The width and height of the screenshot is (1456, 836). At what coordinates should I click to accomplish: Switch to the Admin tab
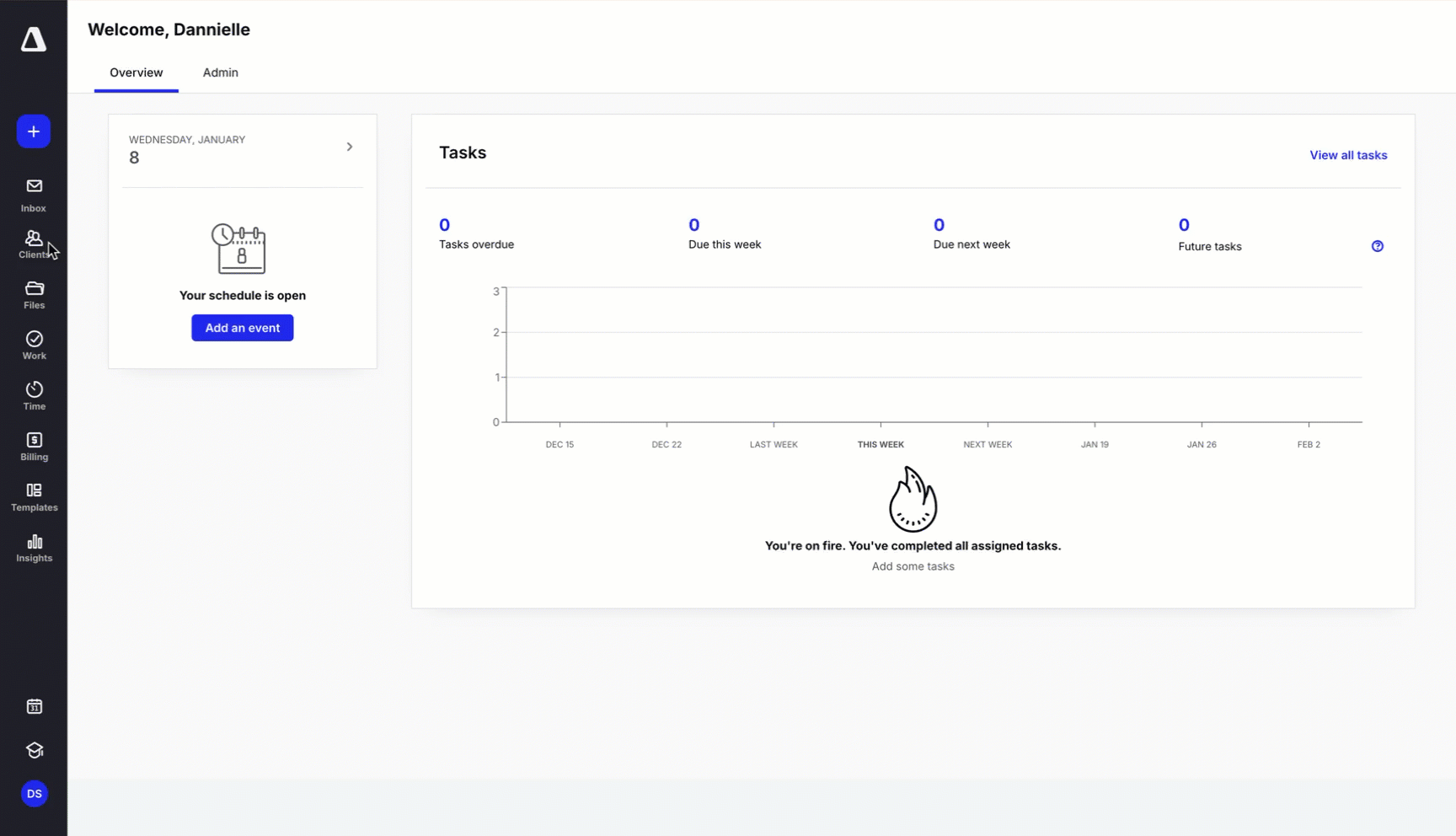(220, 72)
